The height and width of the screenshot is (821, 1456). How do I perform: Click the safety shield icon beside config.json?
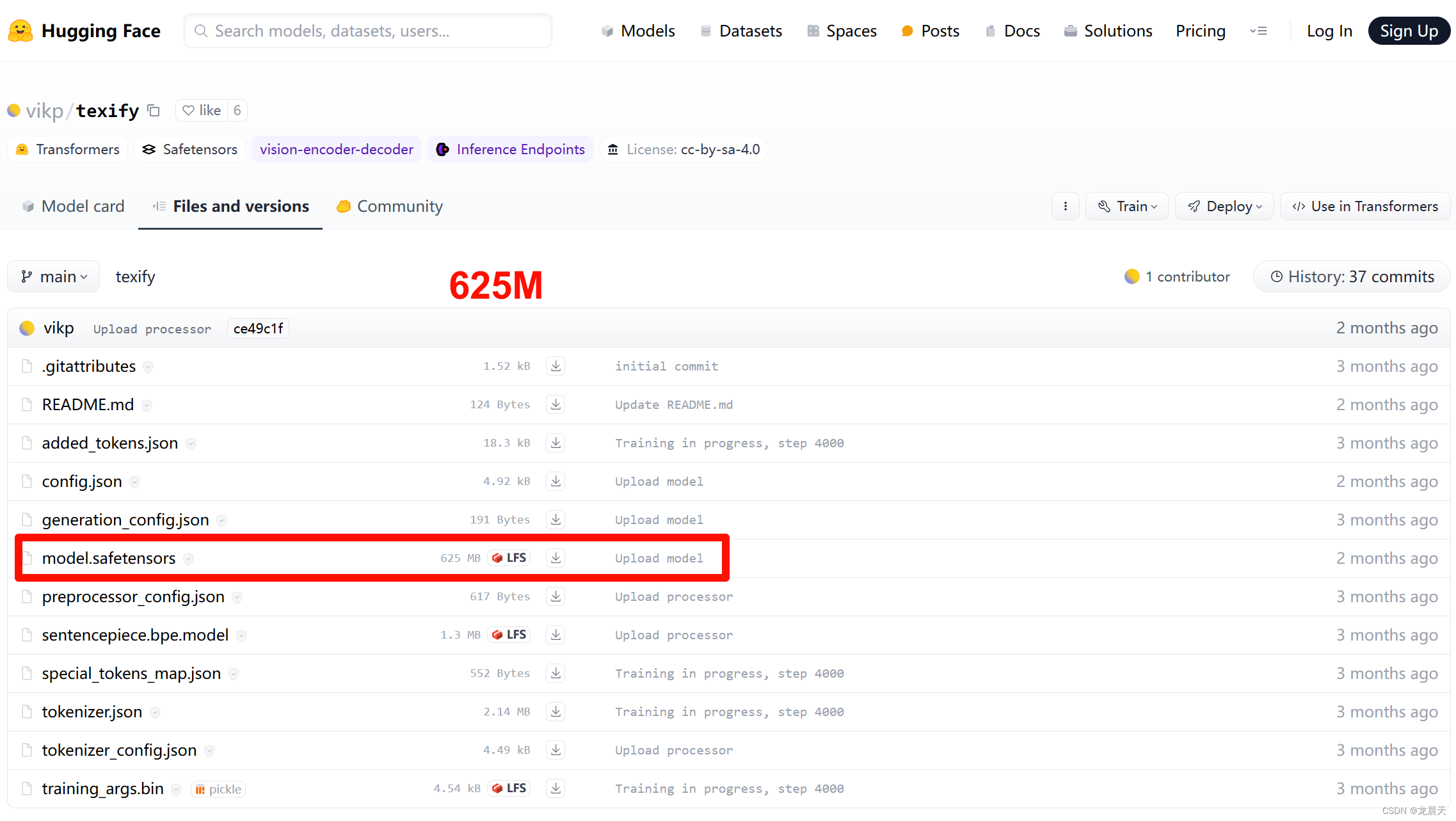[x=134, y=482]
